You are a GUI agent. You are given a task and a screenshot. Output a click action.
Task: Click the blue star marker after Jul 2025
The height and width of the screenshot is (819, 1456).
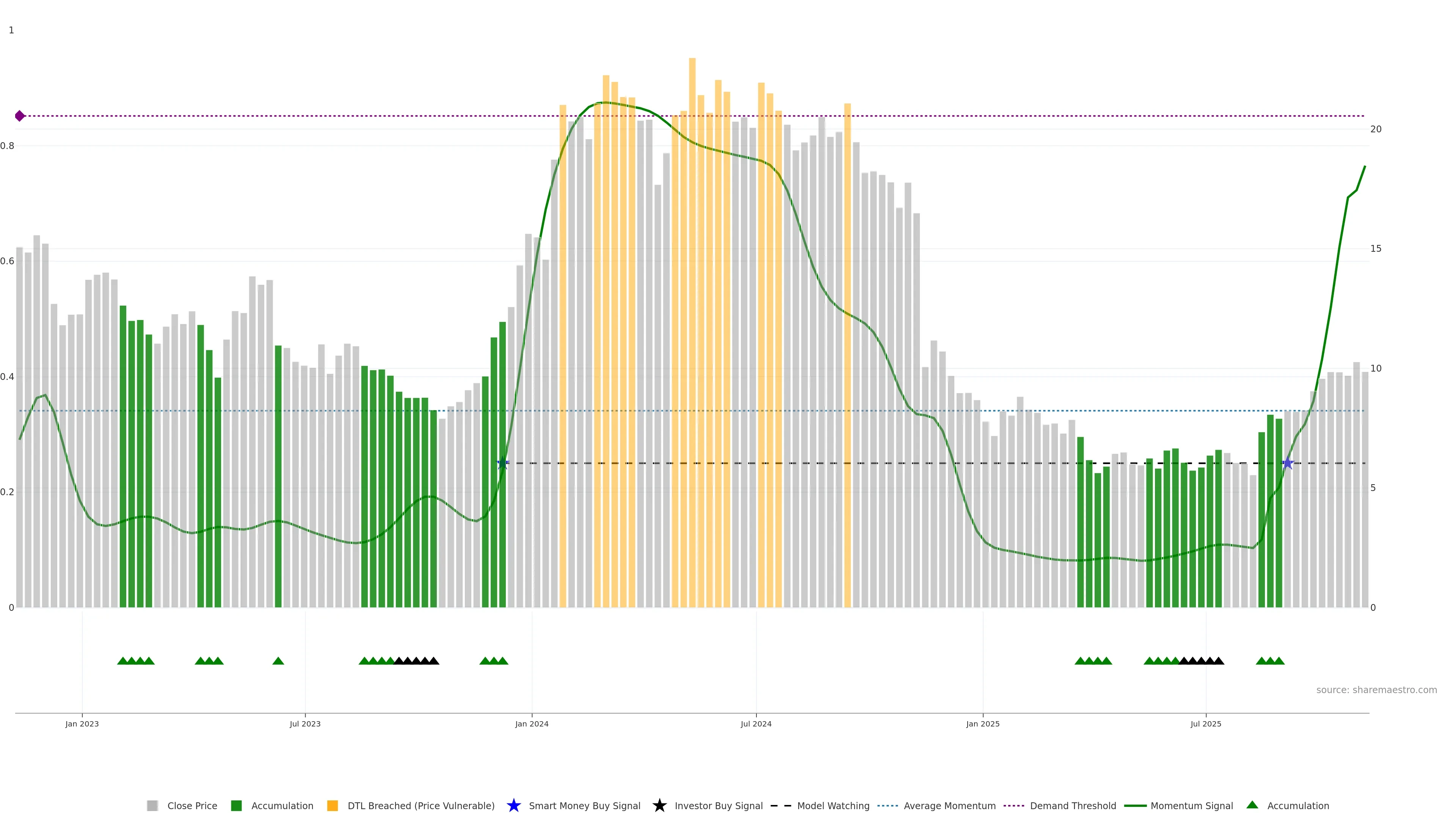tap(1288, 463)
